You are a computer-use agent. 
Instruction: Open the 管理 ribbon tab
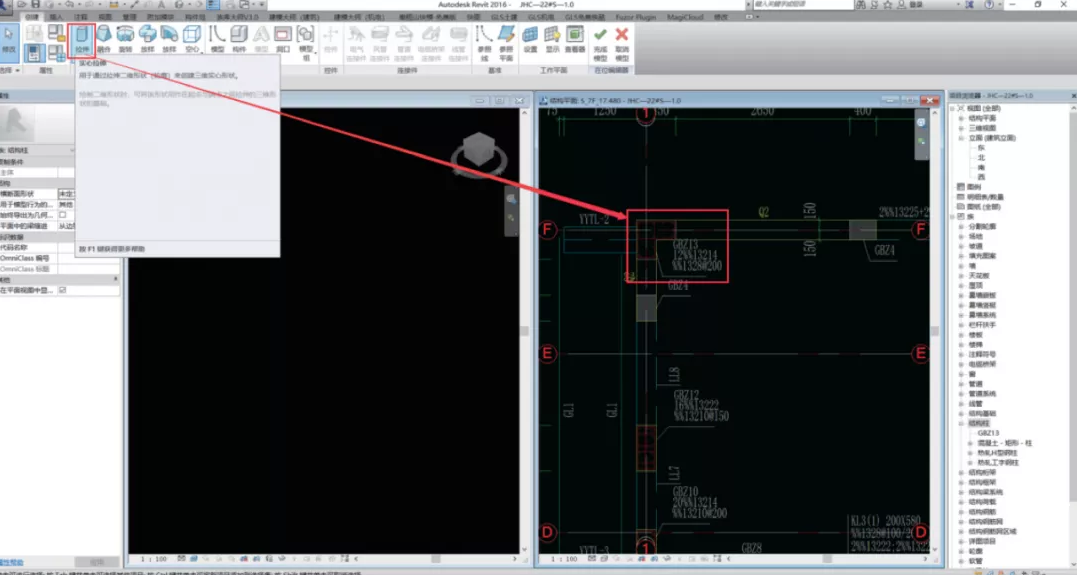point(129,16)
